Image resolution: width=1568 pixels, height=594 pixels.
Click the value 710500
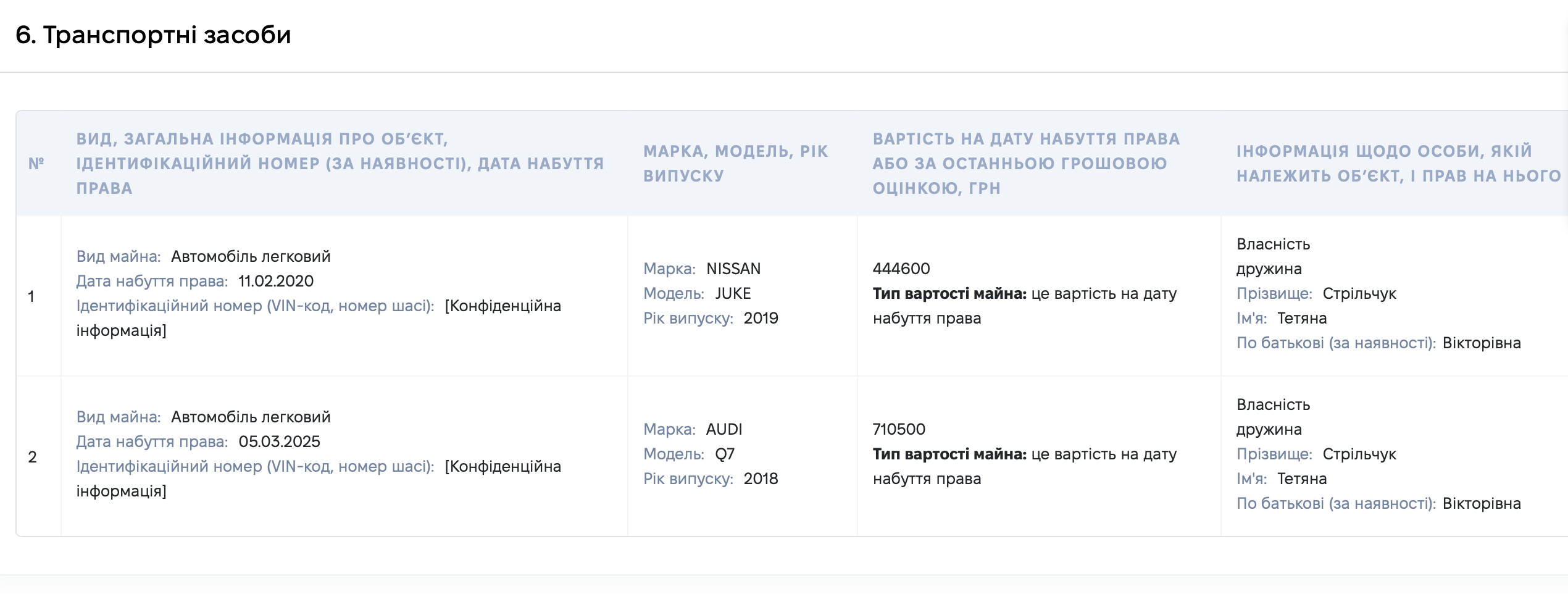pos(899,429)
